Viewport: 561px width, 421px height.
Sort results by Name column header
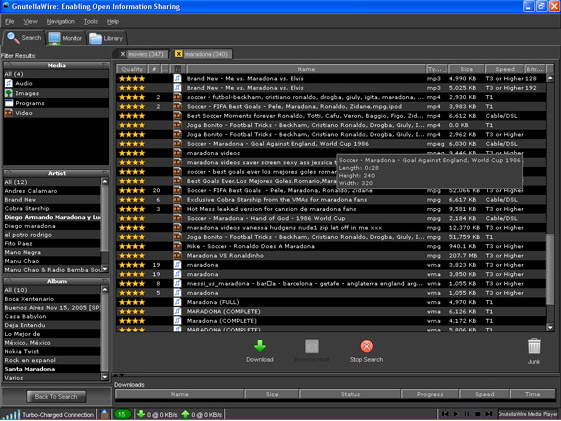pos(306,69)
